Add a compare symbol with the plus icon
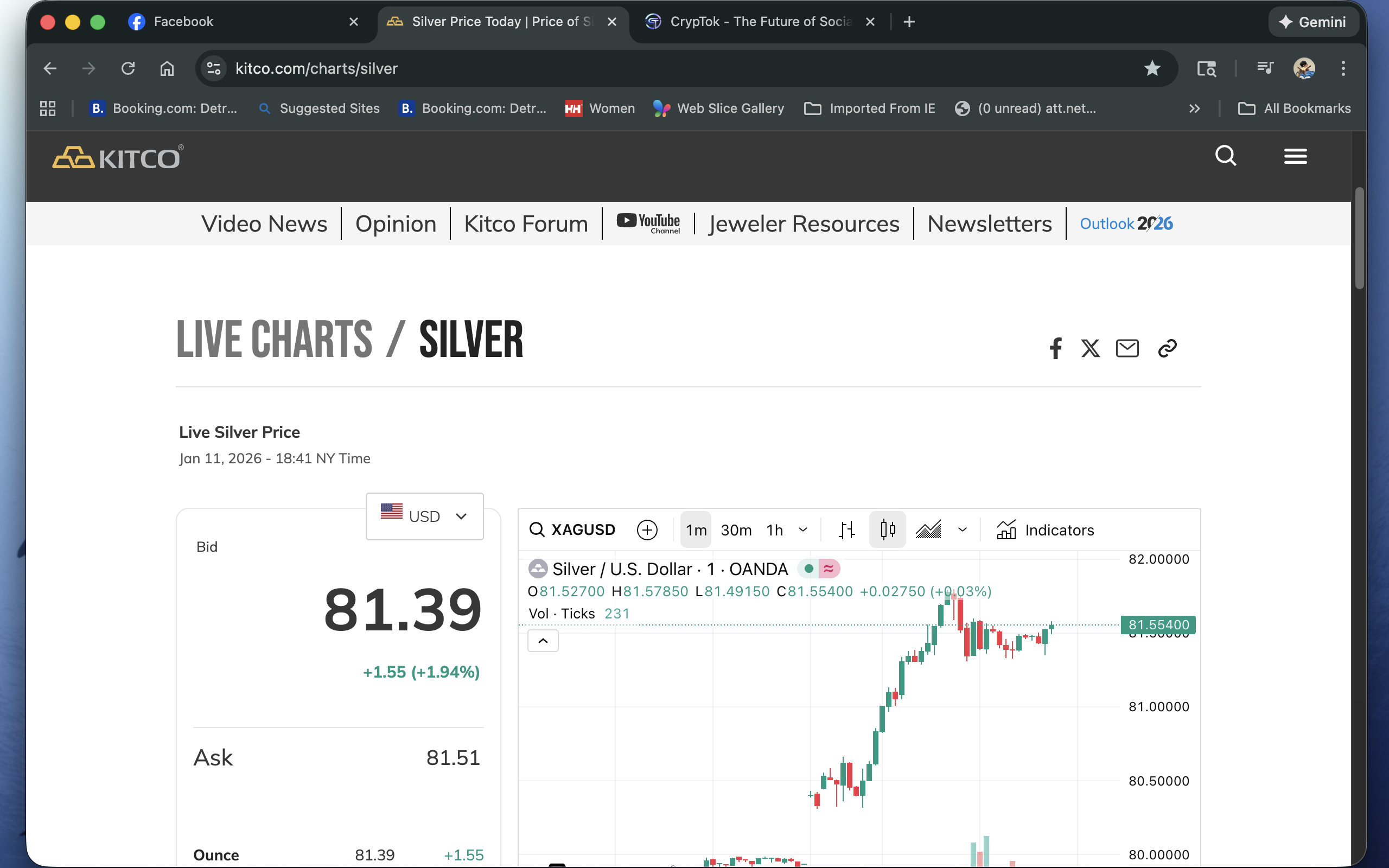Screen dimensions: 1389x868 pos(647,530)
